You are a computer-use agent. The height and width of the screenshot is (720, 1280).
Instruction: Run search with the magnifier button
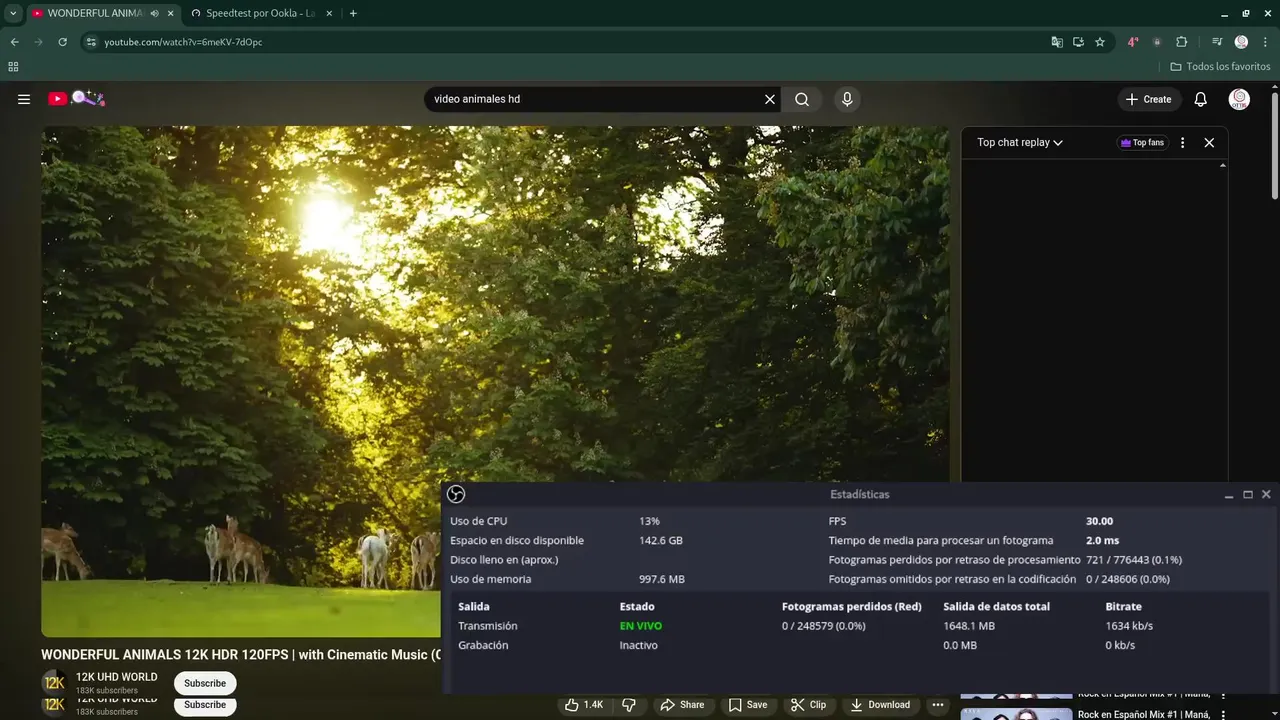pyautogui.click(x=802, y=99)
